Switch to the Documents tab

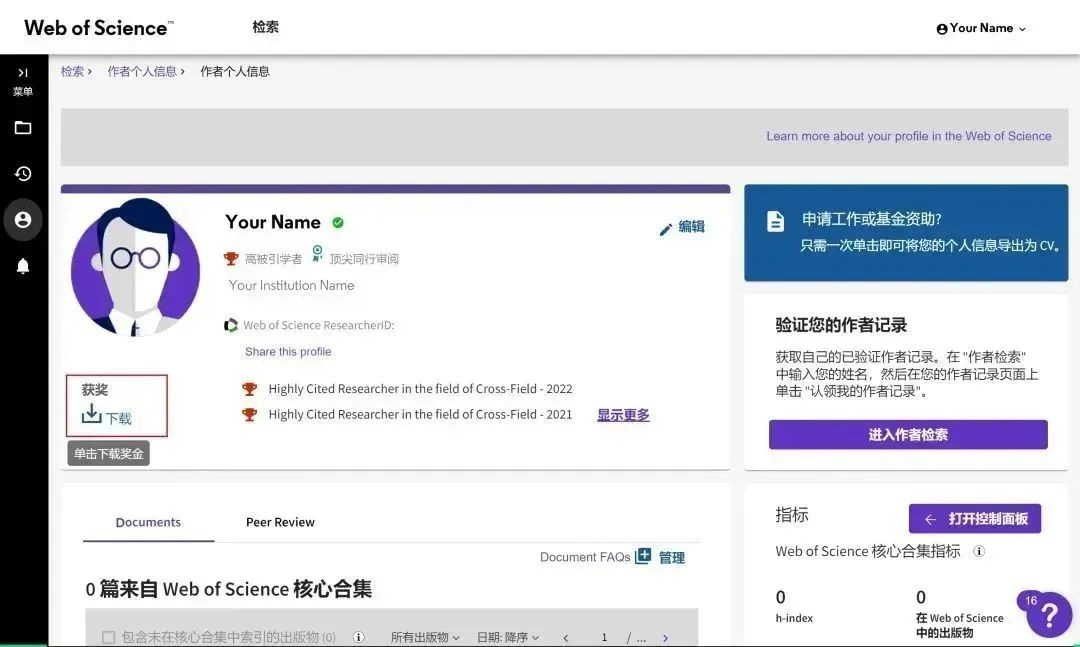point(148,522)
